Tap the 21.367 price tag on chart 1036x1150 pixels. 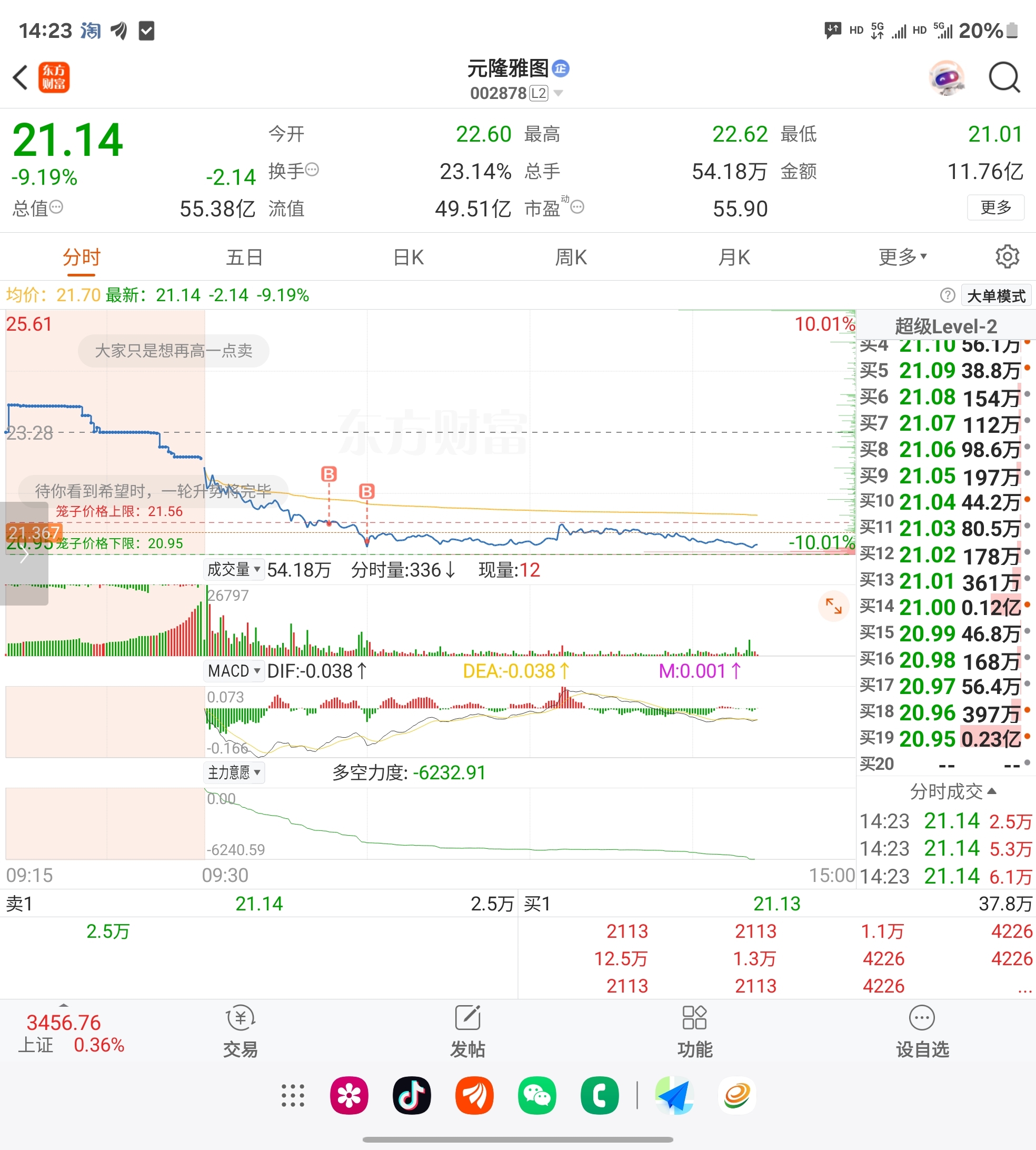point(34,533)
